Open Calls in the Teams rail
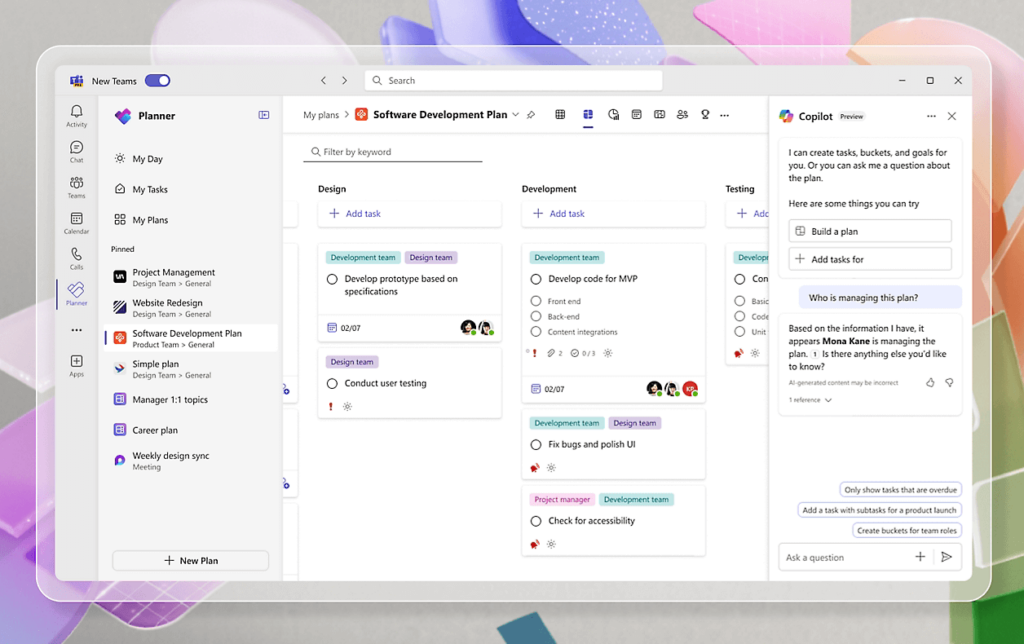The height and width of the screenshot is (644, 1024). (76, 258)
